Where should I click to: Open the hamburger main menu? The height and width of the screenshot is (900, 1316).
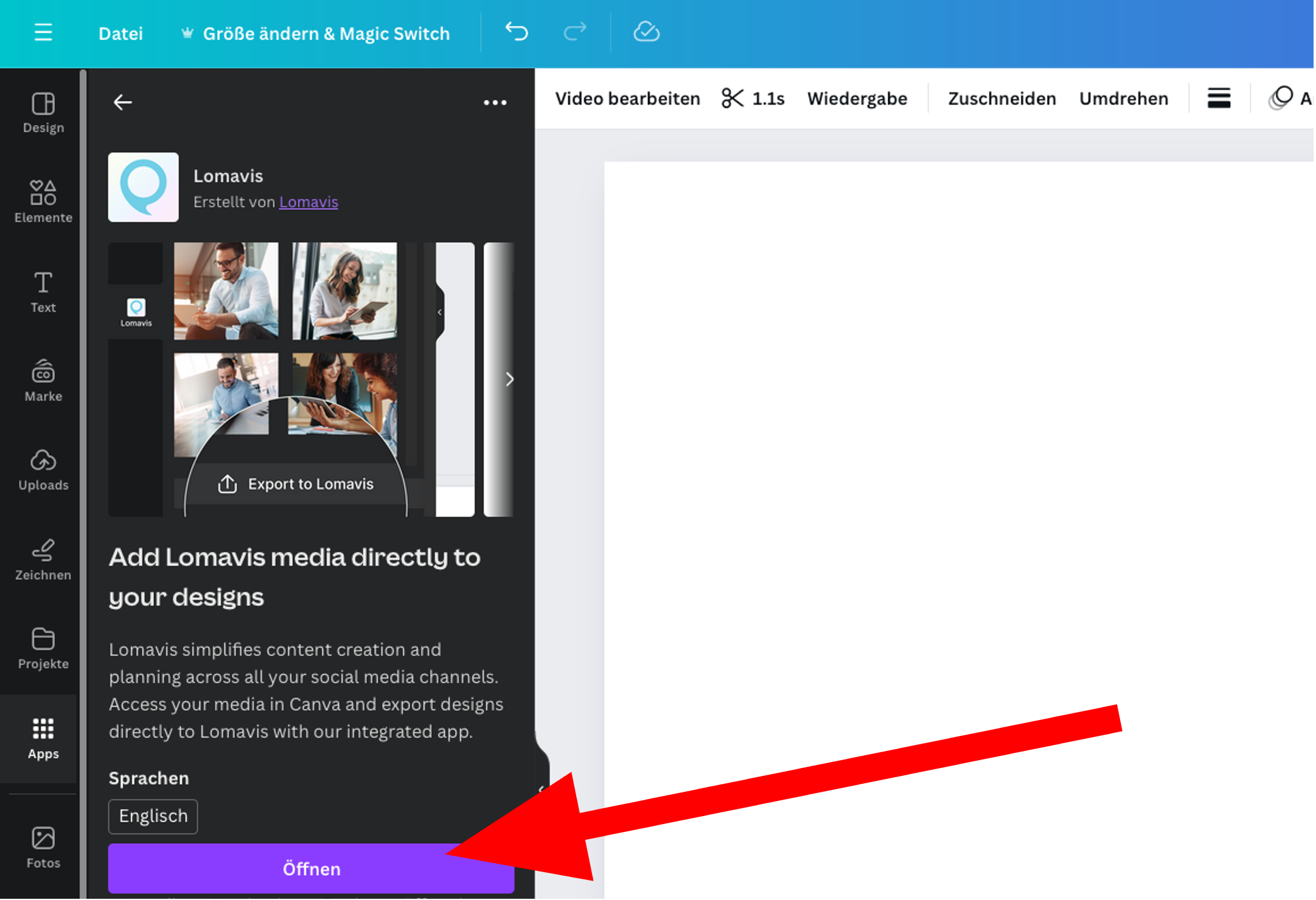tap(43, 32)
